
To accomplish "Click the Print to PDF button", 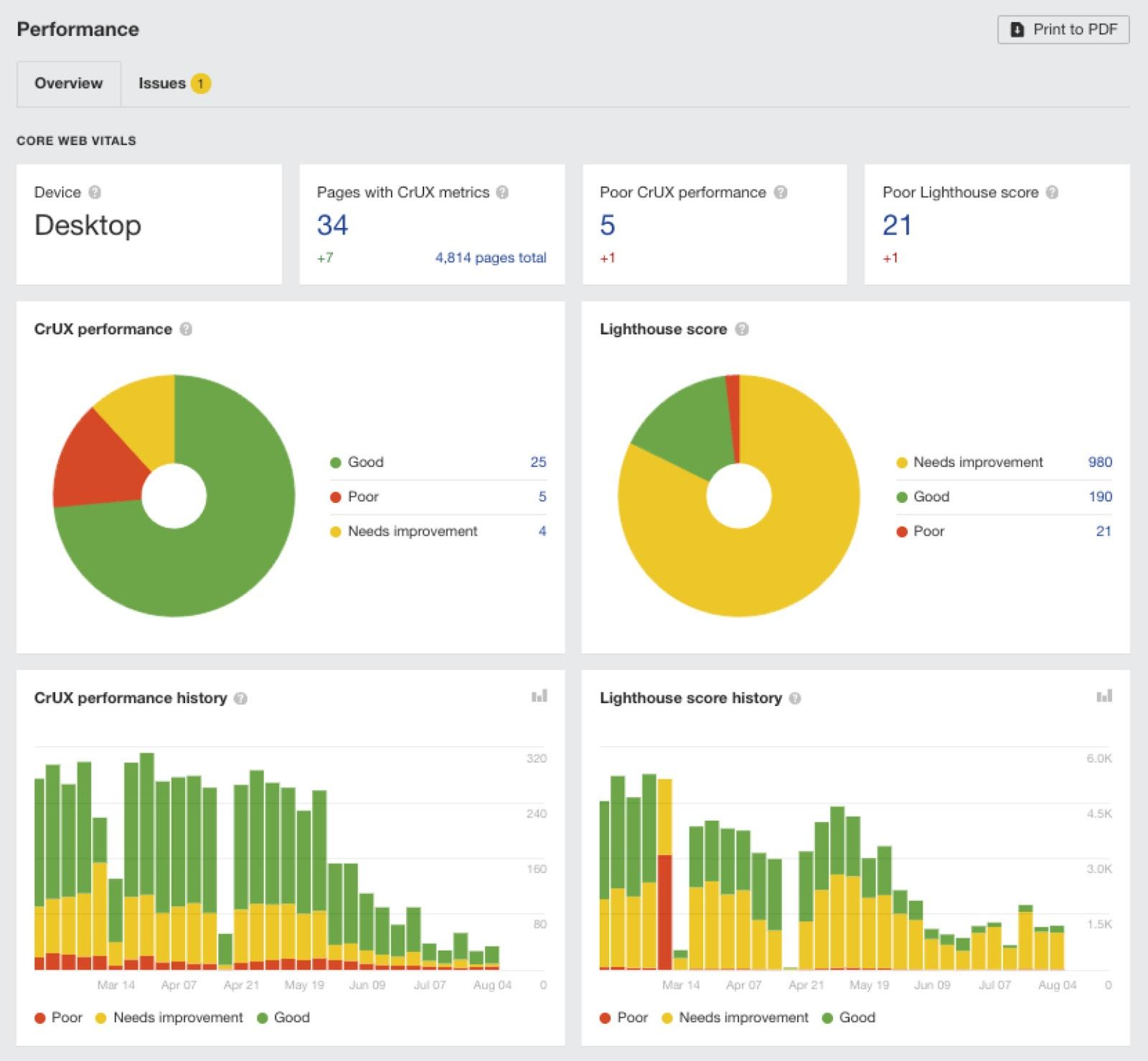I will [x=1063, y=29].
